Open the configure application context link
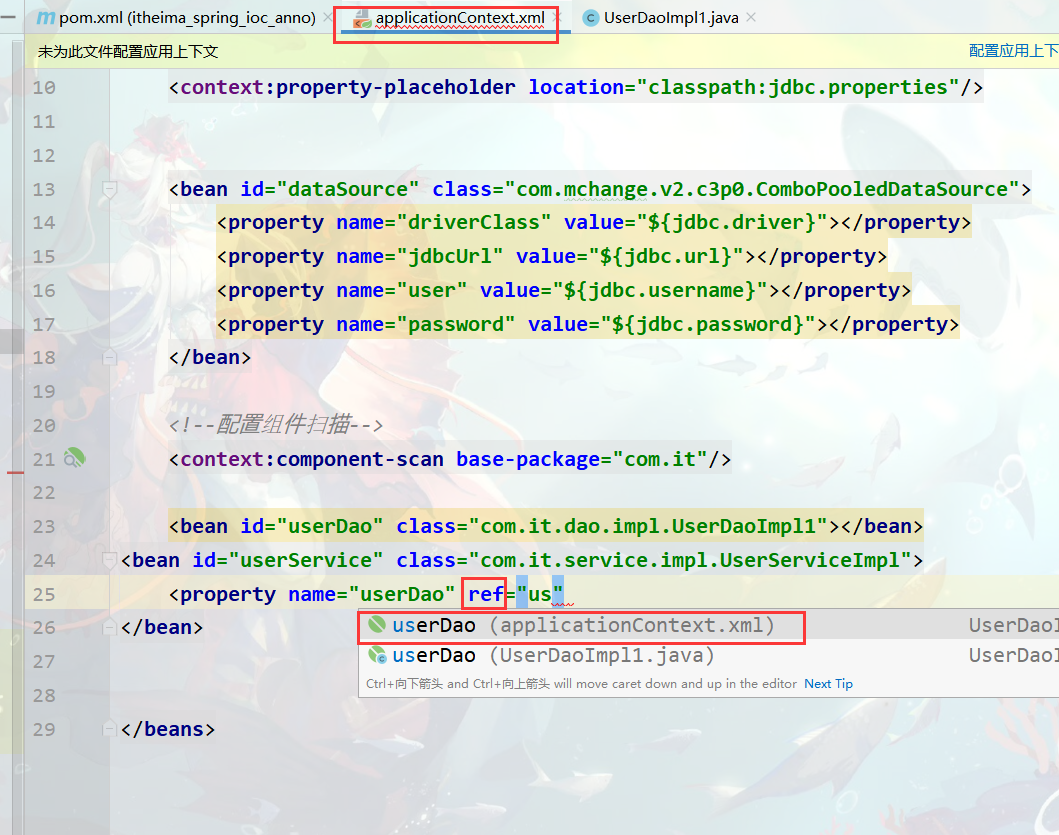Image resolution: width=1059 pixels, height=835 pixels. [x=1013, y=51]
